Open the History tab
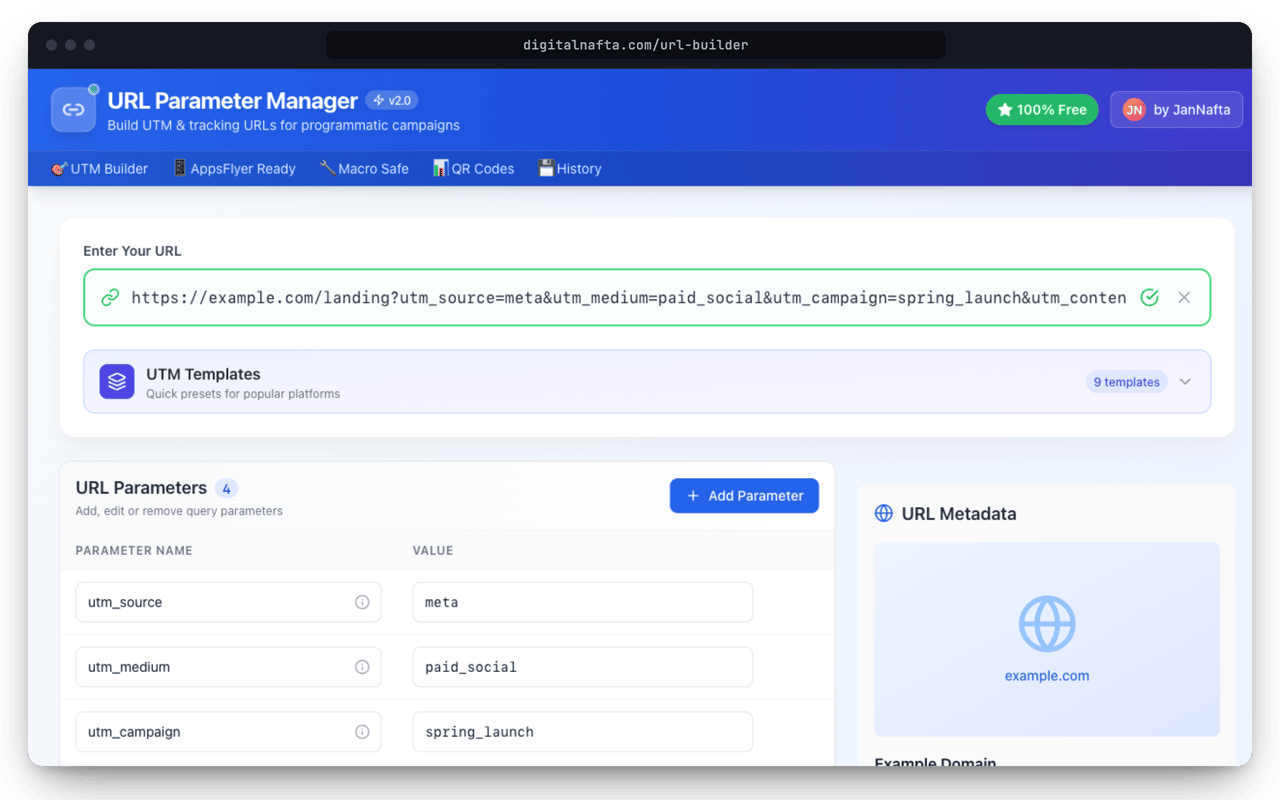 [570, 169]
